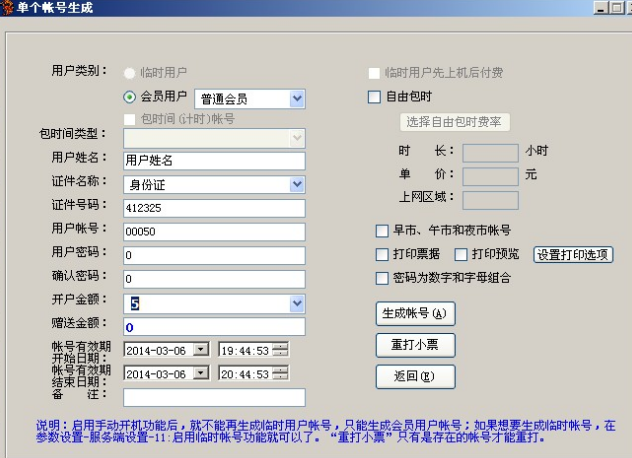Open end date 2014-03-06 calendar dropdown

click(x=201, y=373)
